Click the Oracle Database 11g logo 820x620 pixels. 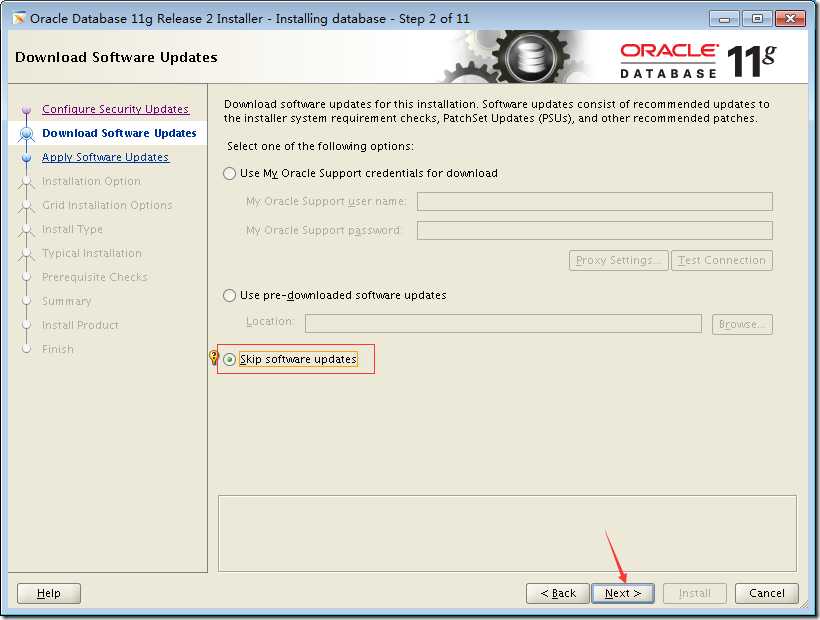click(698, 62)
